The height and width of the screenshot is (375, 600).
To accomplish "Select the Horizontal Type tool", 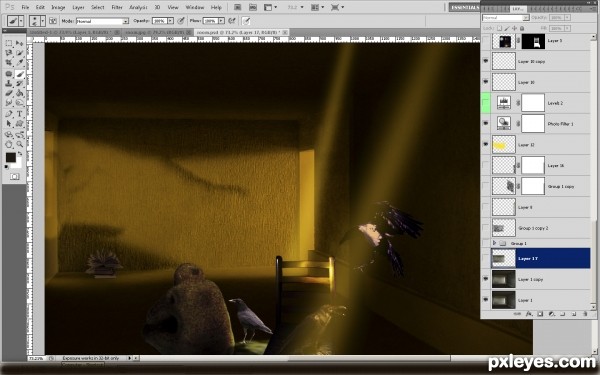I will click(19, 114).
